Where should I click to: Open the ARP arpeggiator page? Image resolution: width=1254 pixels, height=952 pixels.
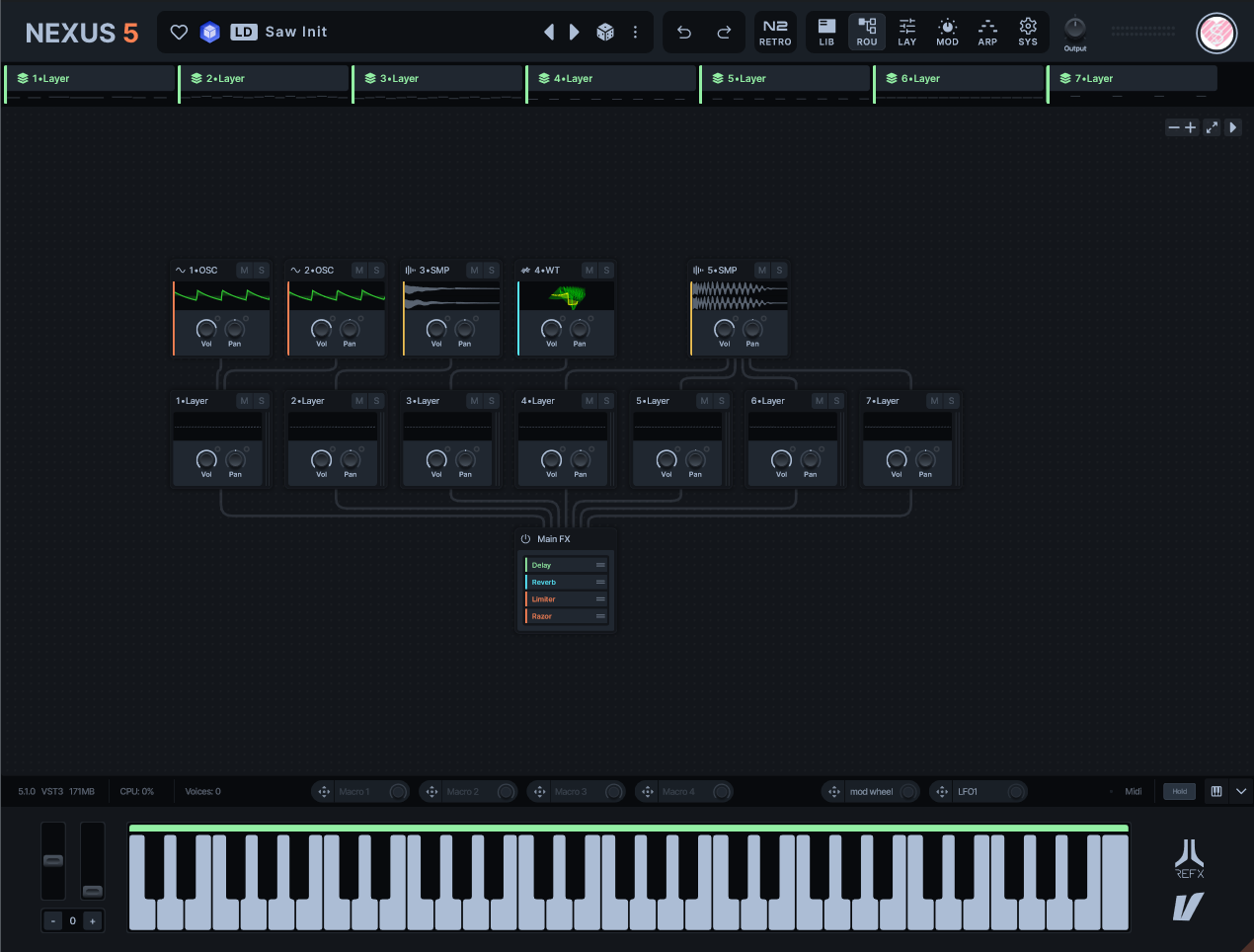click(x=987, y=32)
